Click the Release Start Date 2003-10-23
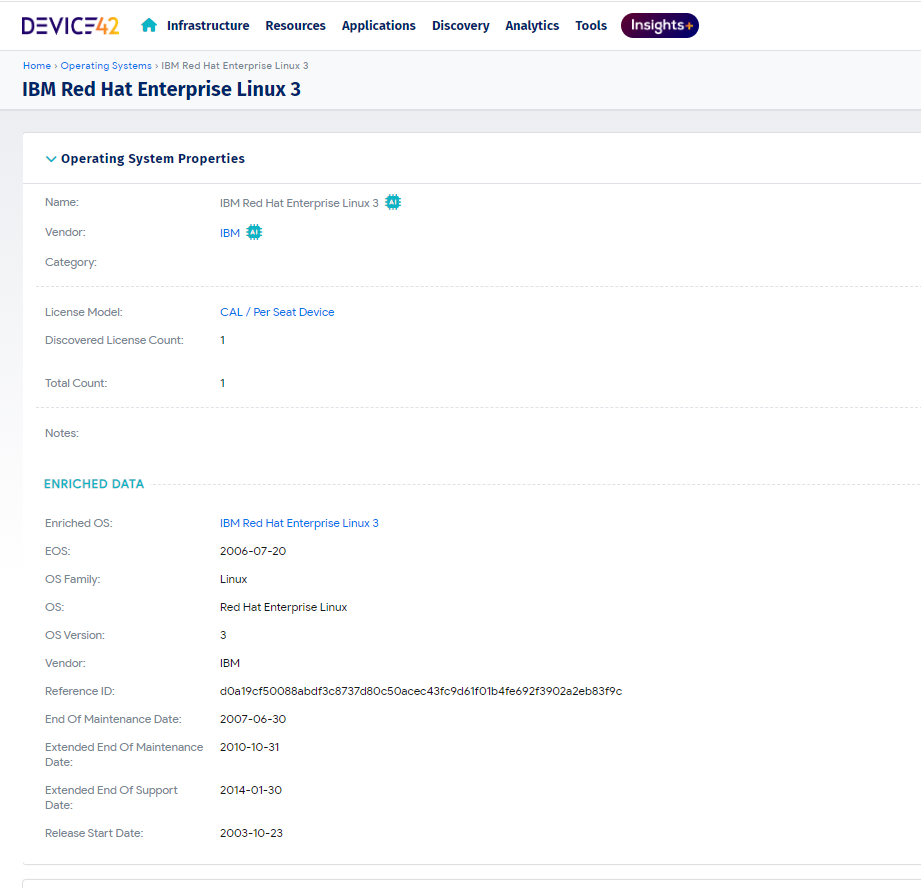This screenshot has width=921, height=888. click(251, 833)
